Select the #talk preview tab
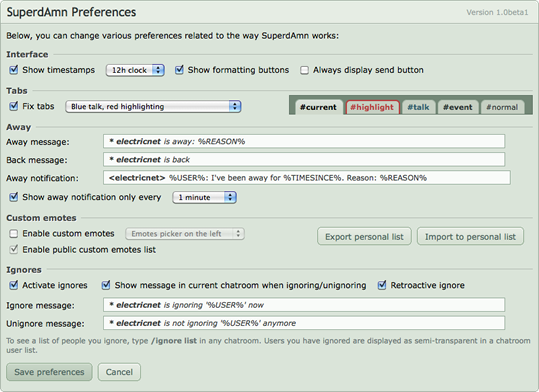Viewport: 539px width, 392px height. point(418,107)
